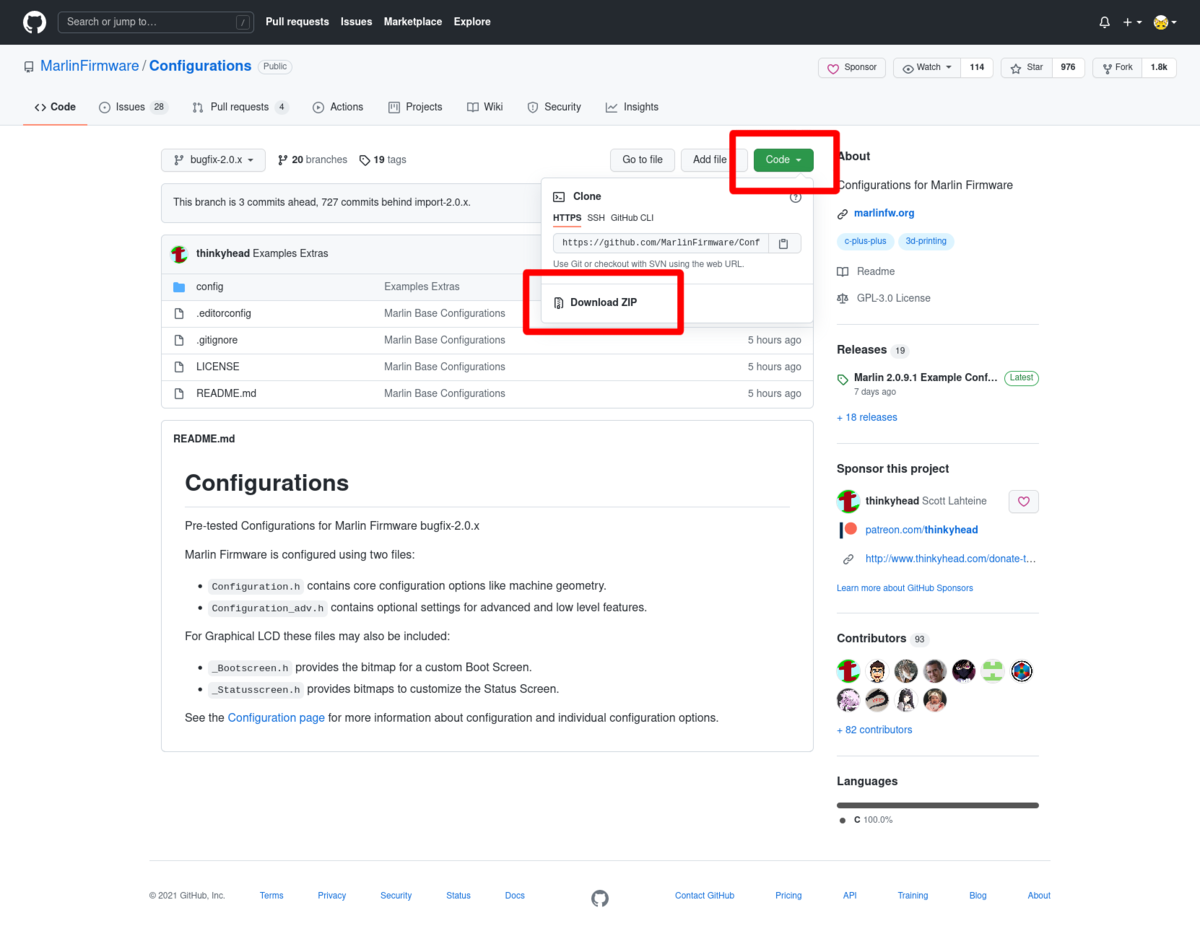The height and width of the screenshot is (944, 1200).
Task: Click the Go to file button
Action: click(642, 160)
